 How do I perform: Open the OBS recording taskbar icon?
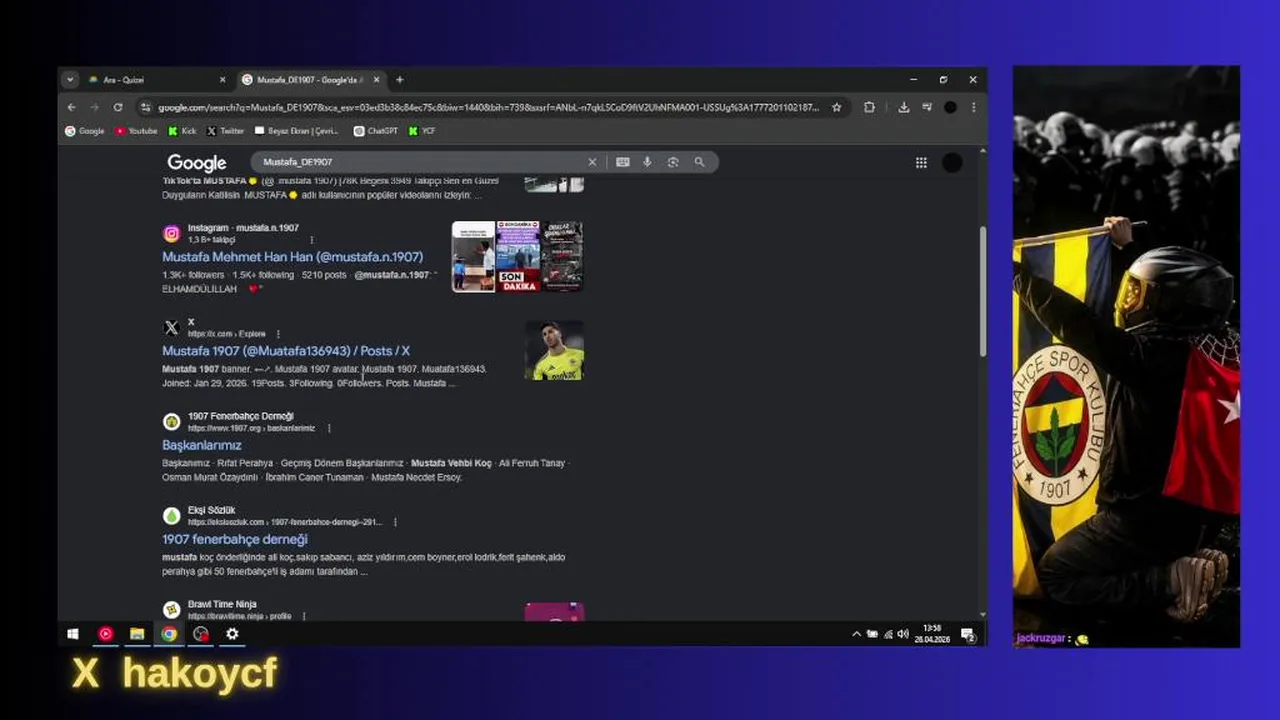201,634
